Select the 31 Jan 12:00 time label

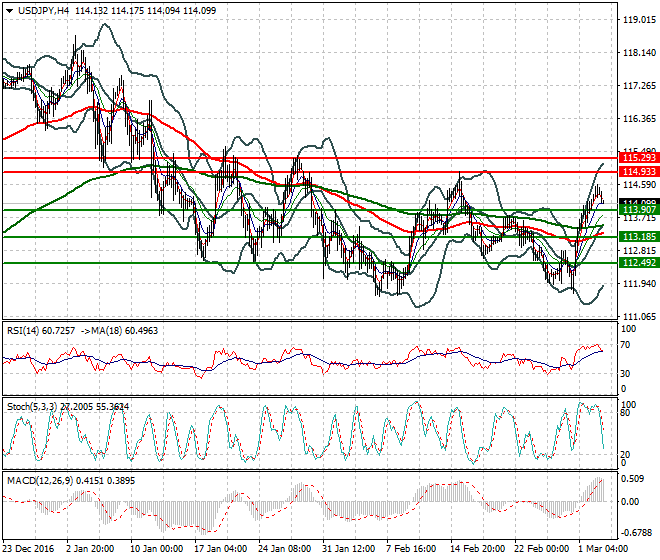tap(349, 549)
